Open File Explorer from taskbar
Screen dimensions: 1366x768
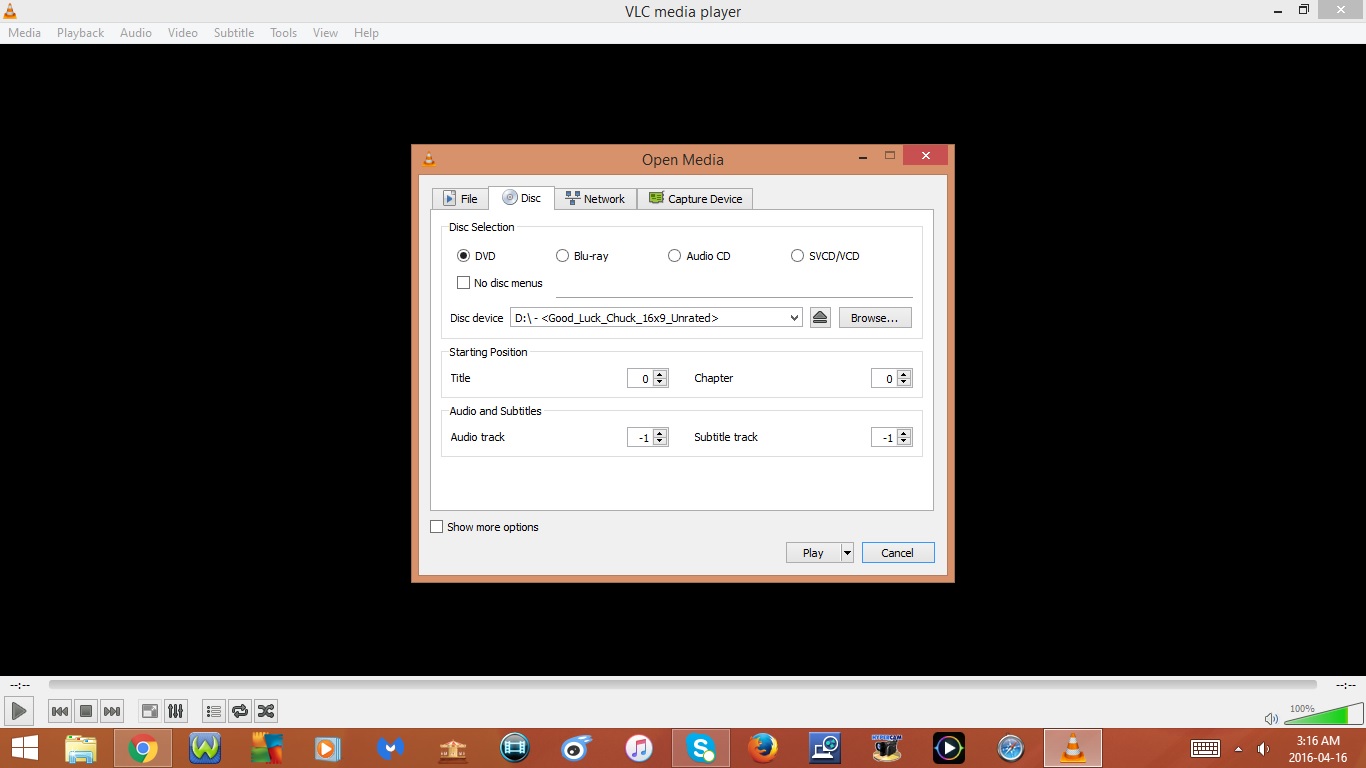[81, 748]
